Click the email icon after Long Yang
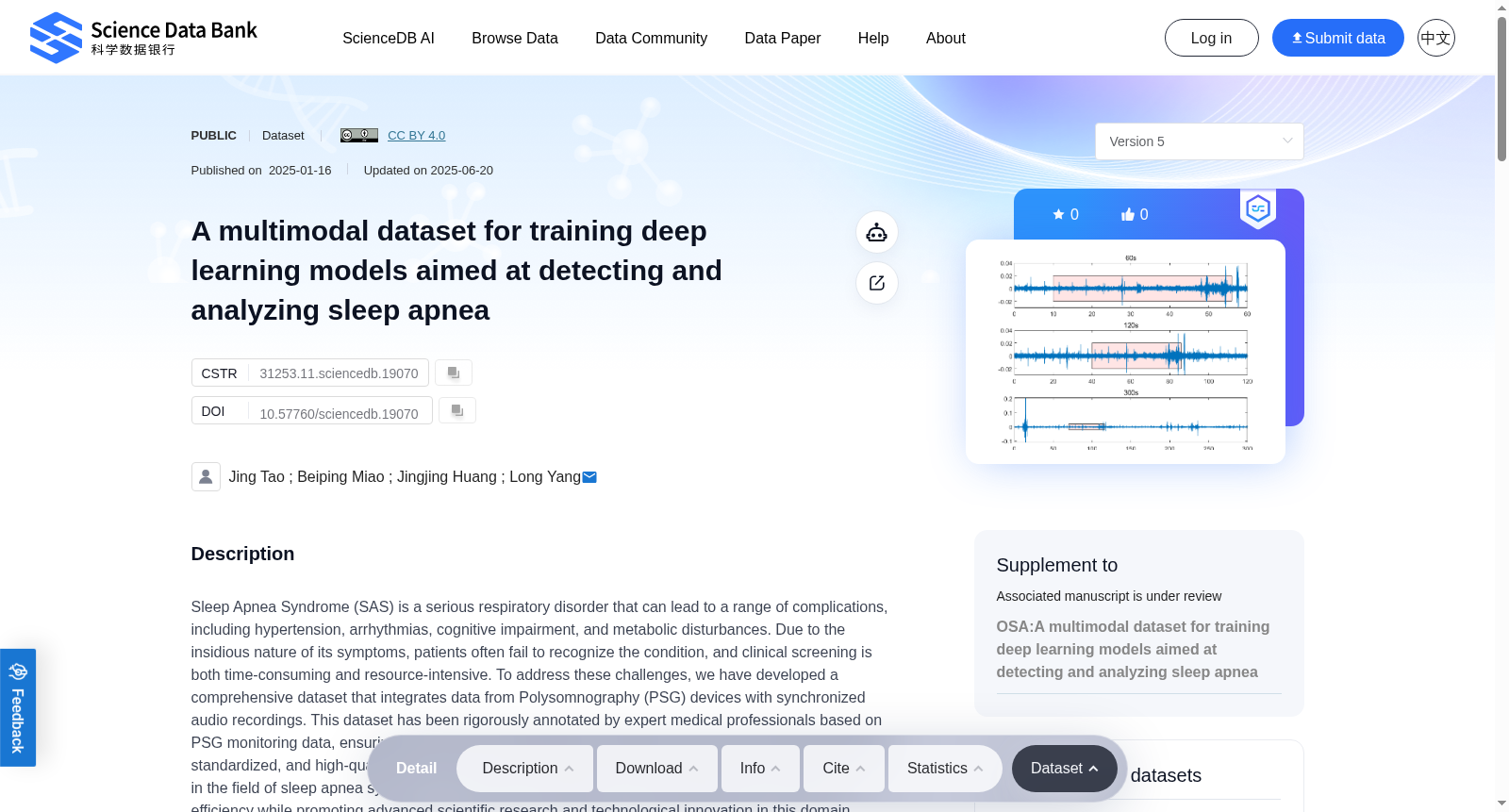 click(589, 477)
